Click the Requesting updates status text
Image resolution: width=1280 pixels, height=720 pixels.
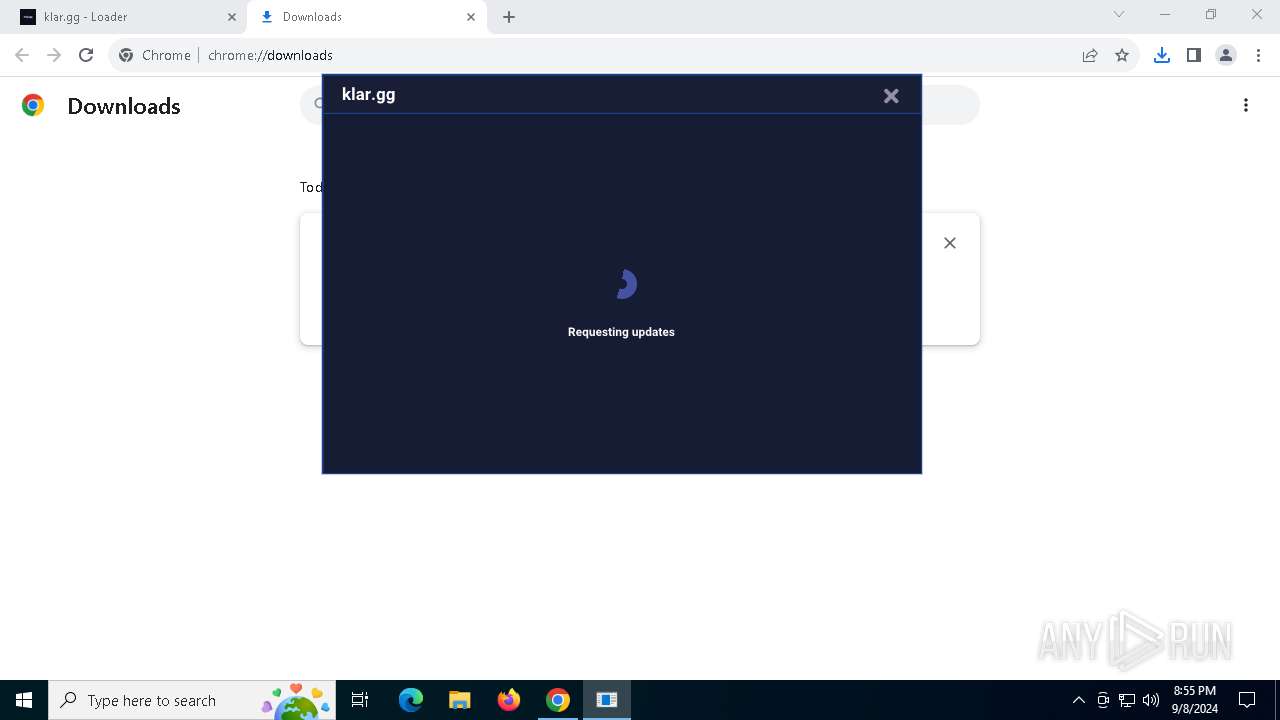[621, 332]
